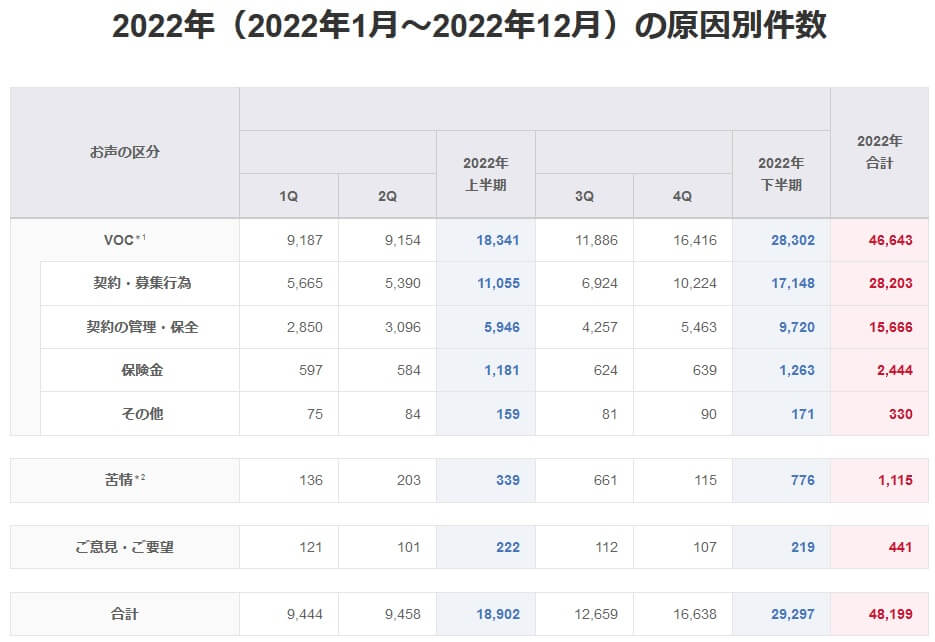Click the value 4,257
Image resolution: width=935 pixels, height=642 pixels.
coord(599,327)
